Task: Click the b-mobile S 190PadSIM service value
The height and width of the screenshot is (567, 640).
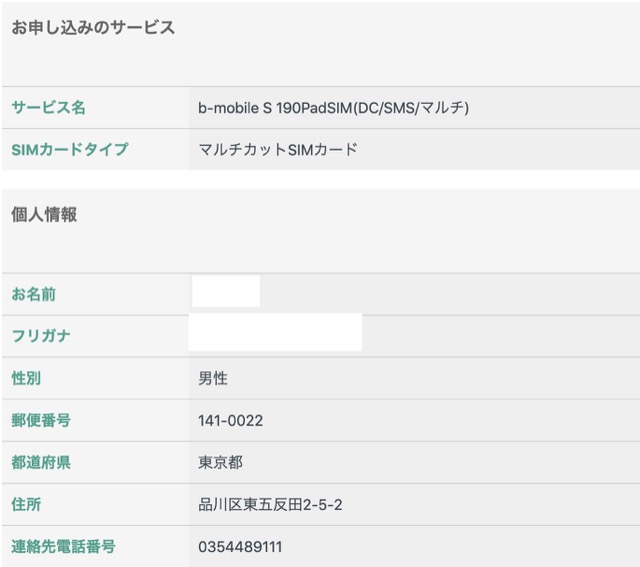Action: pos(333,108)
